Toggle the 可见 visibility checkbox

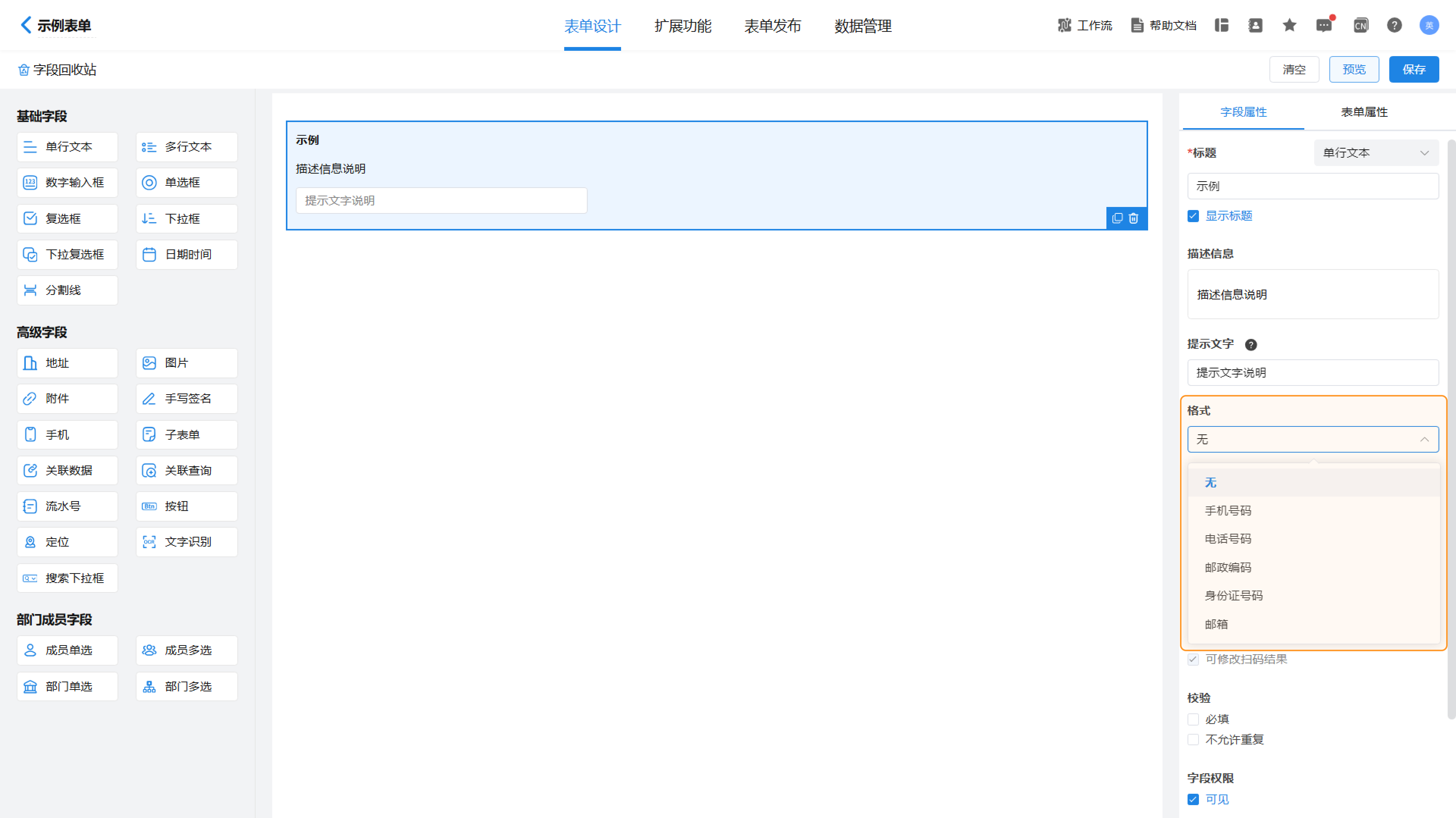pos(1193,800)
